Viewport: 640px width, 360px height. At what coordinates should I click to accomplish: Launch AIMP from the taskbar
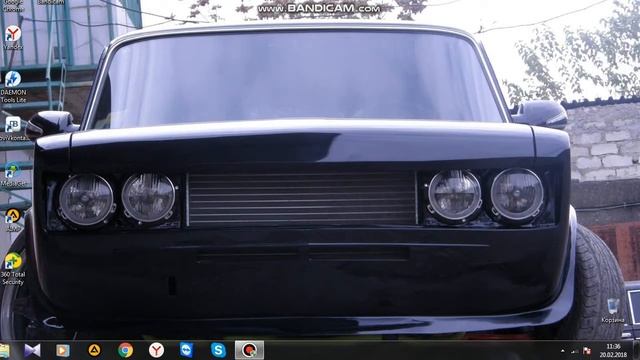[94, 350]
